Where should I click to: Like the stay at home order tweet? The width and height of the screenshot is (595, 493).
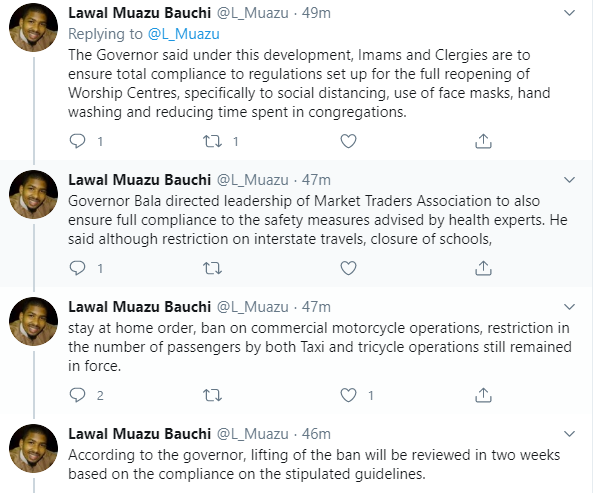click(x=348, y=395)
